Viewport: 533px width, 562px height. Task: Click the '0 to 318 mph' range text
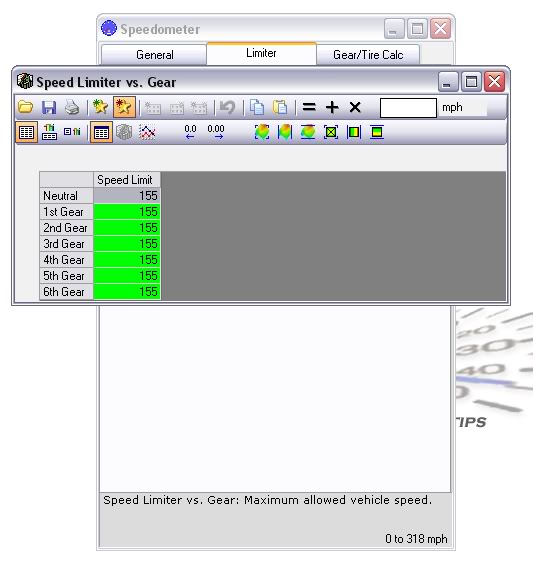click(x=416, y=539)
